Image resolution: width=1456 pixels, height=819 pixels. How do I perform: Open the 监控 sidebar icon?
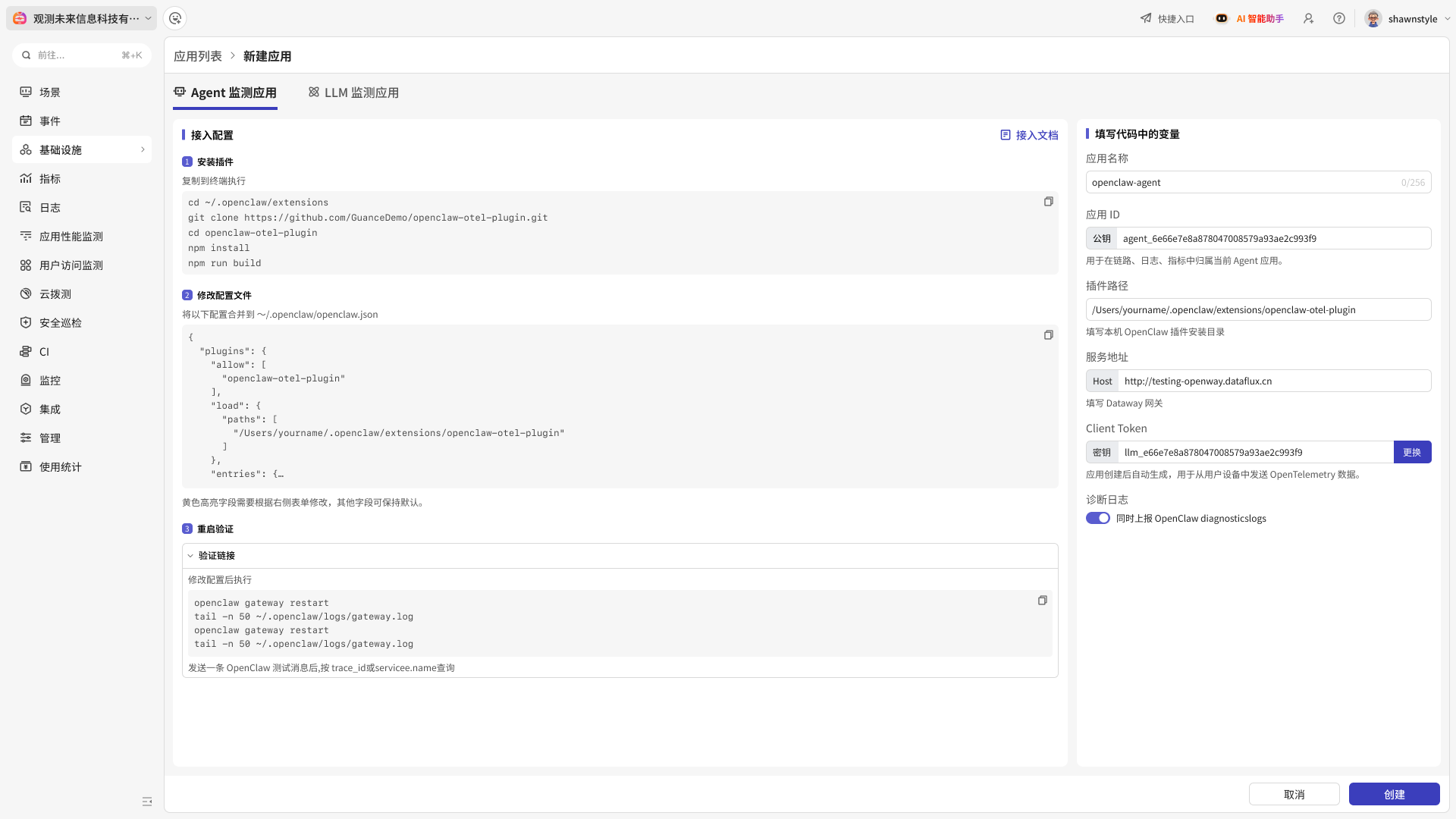(x=26, y=380)
